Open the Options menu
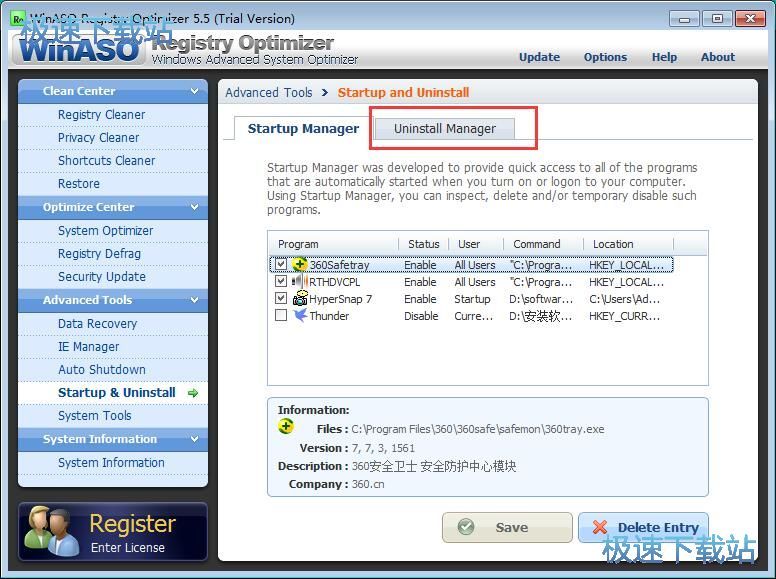 click(x=605, y=57)
